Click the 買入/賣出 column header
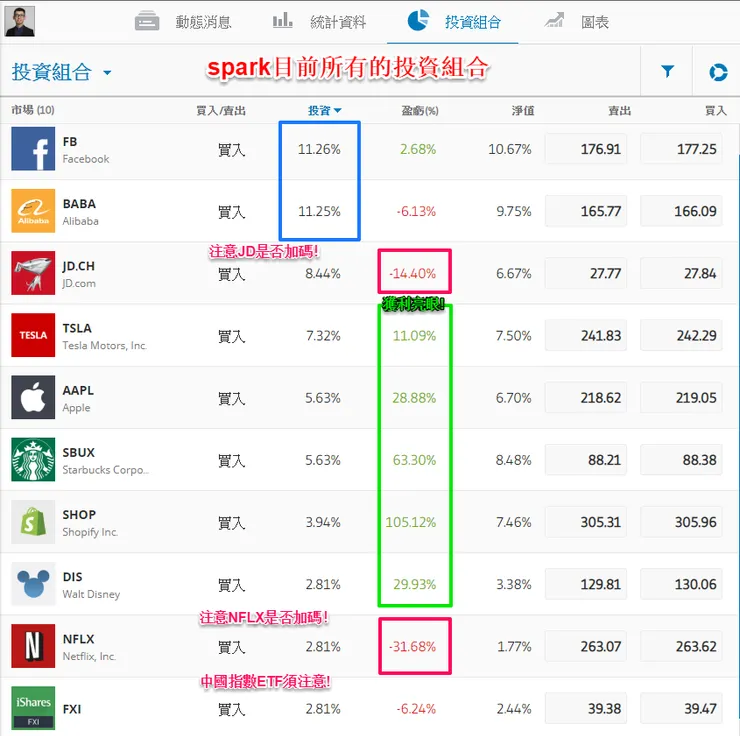This screenshot has height=736, width=740. 221,111
